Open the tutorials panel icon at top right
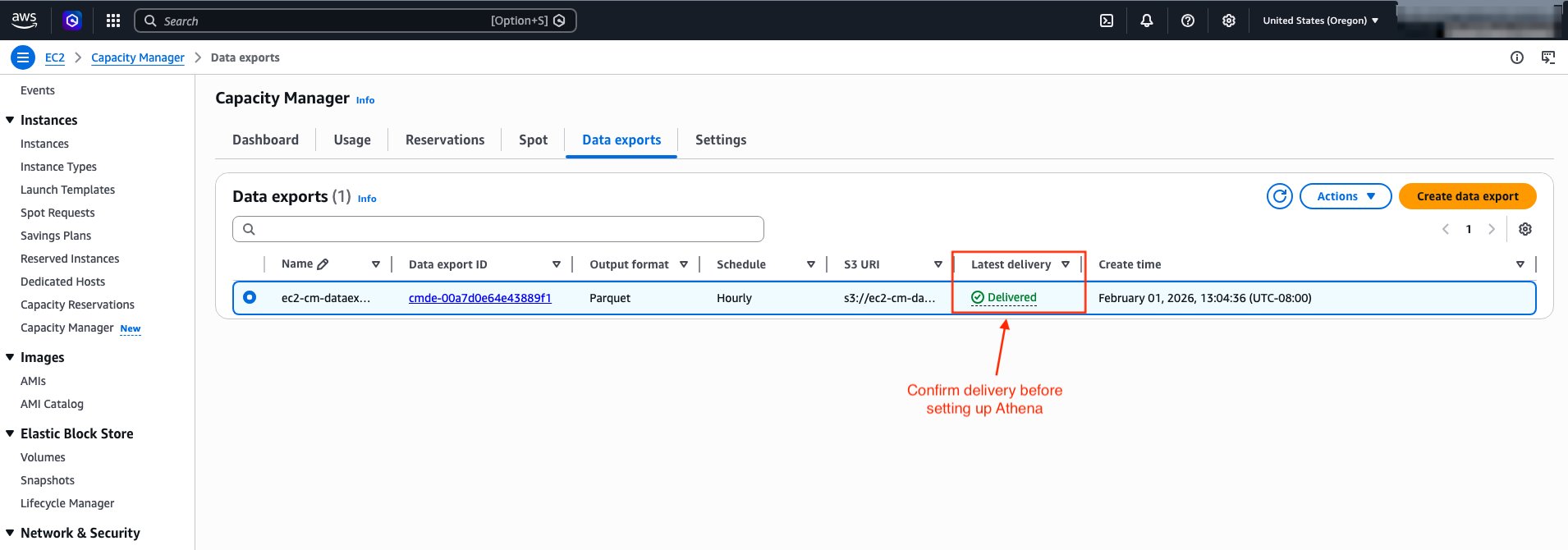 tap(1548, 57)
